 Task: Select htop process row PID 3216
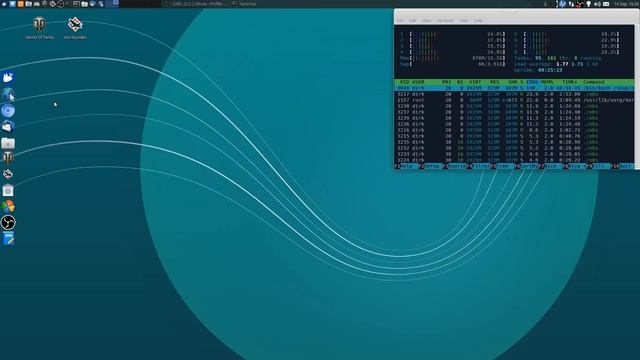click(514, 130)
